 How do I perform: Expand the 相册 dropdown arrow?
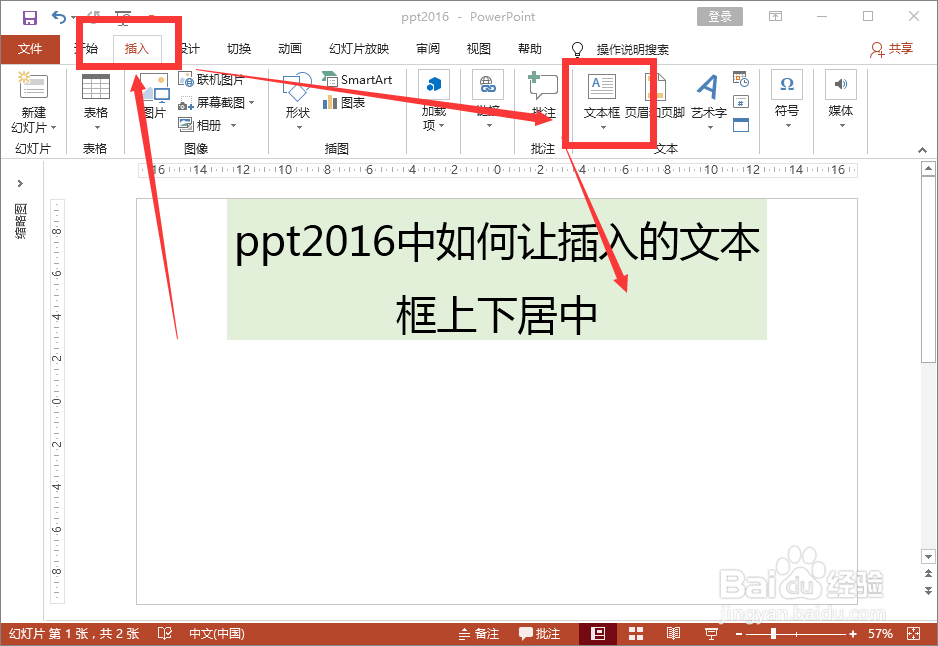click(233, 126)
